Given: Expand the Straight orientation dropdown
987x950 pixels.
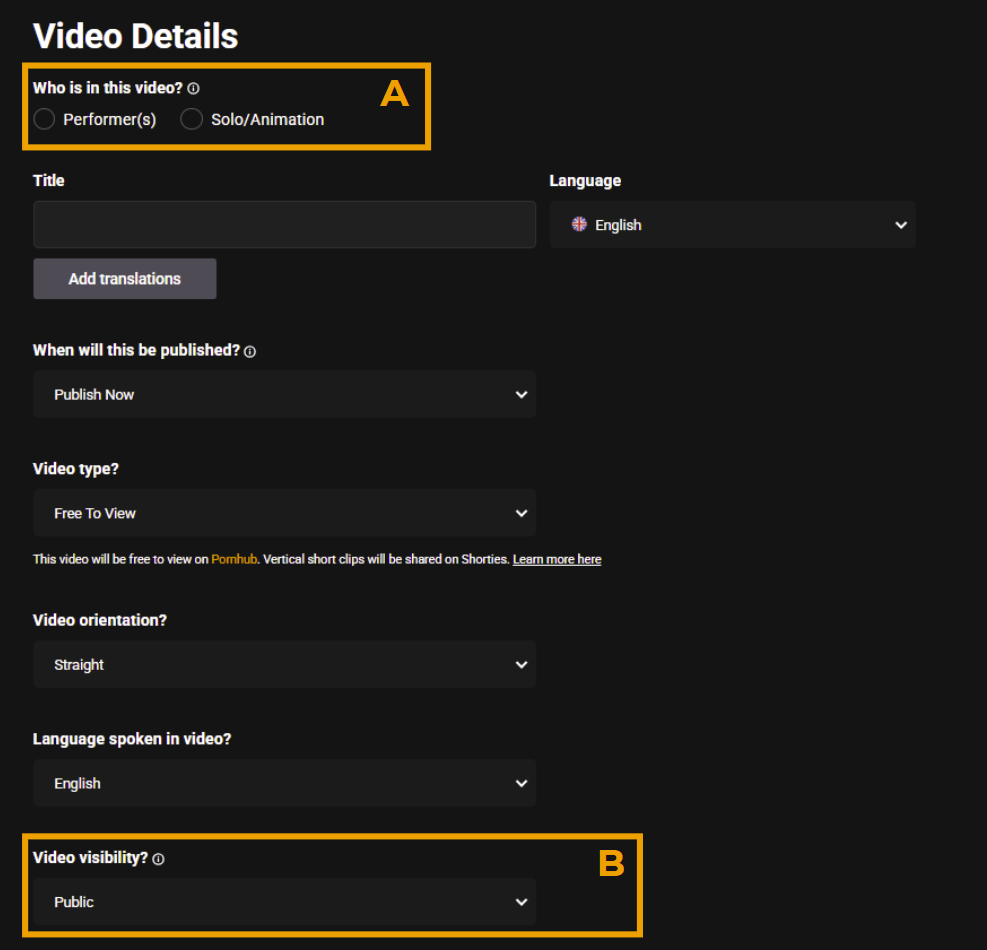Looking at the screenshot, I should [285, 665].
